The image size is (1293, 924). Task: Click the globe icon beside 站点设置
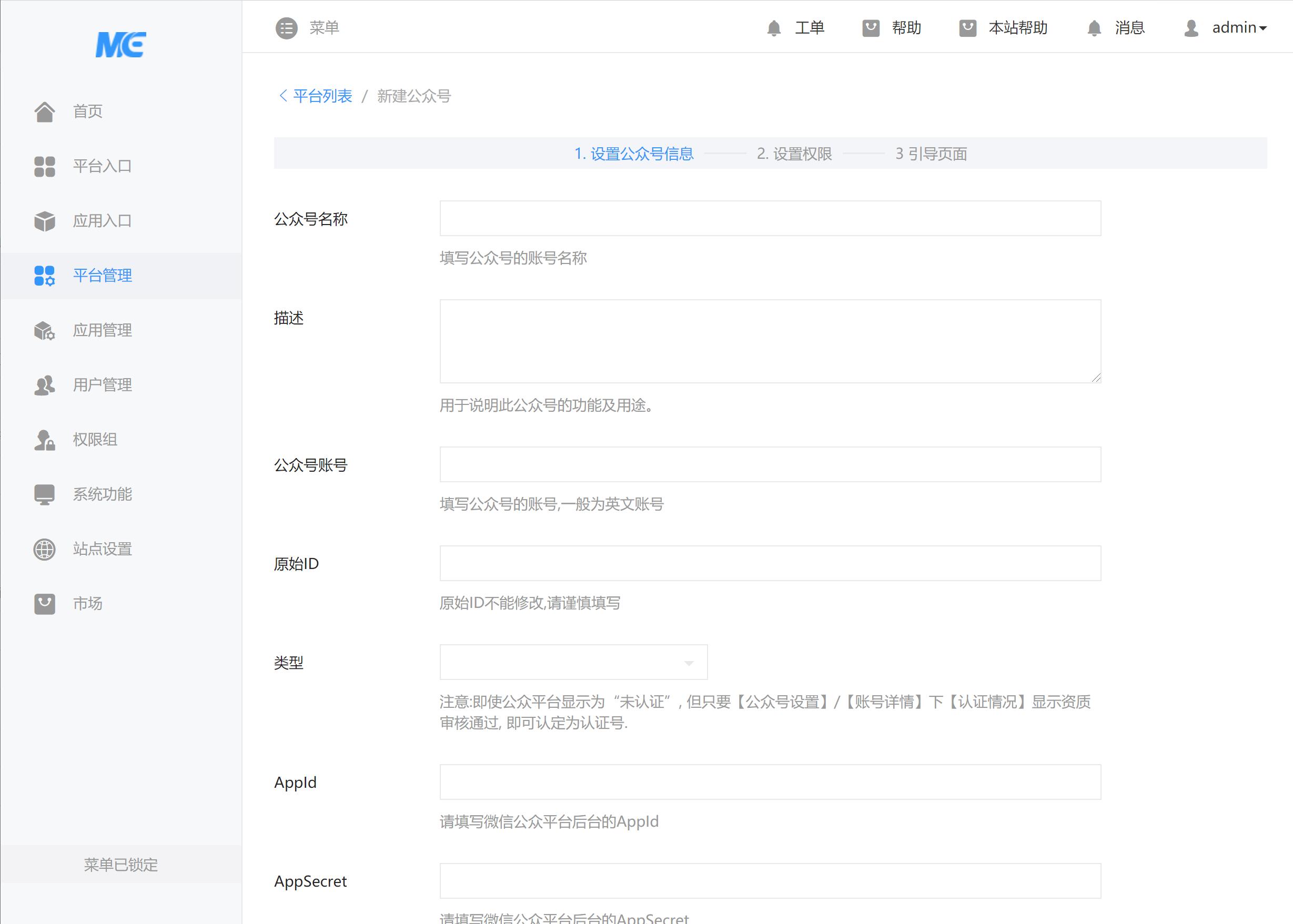[44, 549]
